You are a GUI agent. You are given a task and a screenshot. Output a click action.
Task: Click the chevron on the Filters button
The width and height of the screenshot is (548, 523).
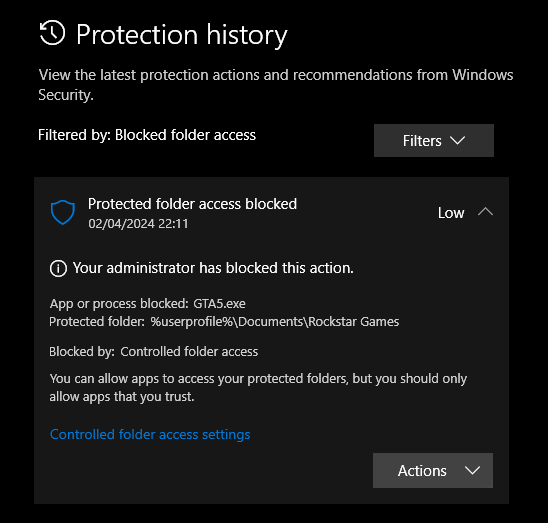click(x=457, y=141)
